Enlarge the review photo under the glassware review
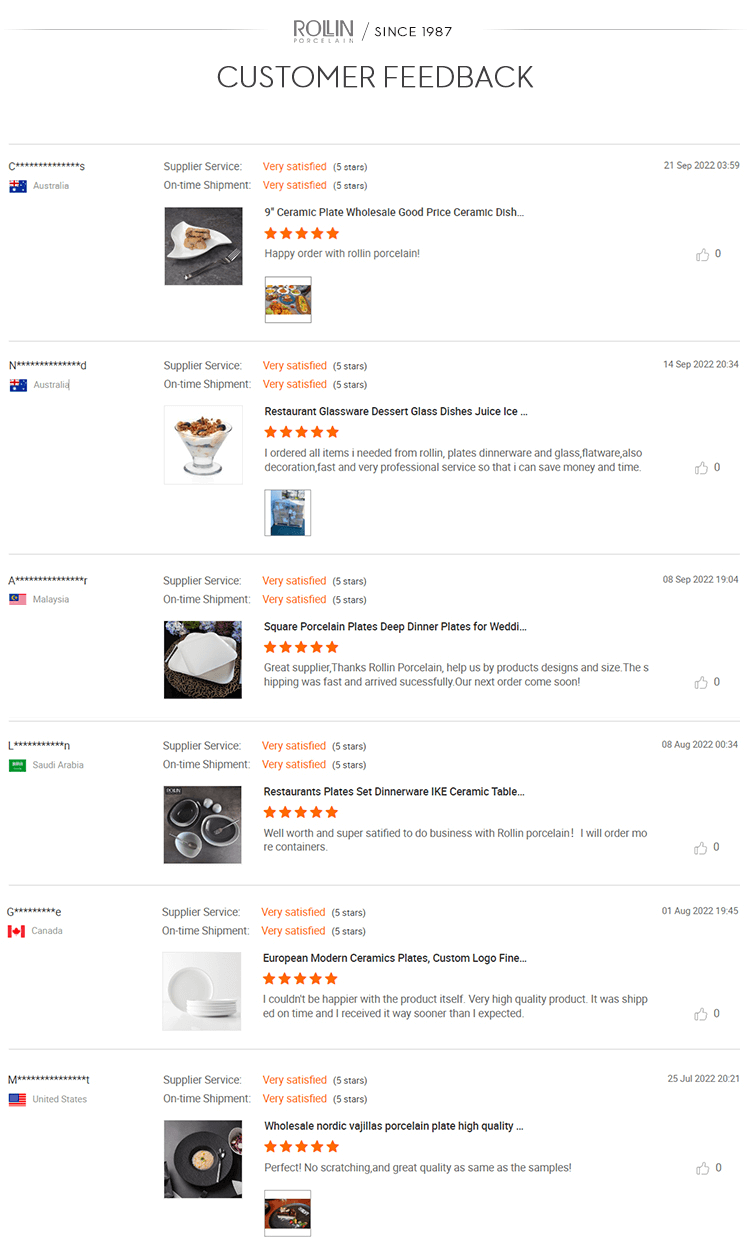This screenshot has width=750, height=1260. [288, 513]
